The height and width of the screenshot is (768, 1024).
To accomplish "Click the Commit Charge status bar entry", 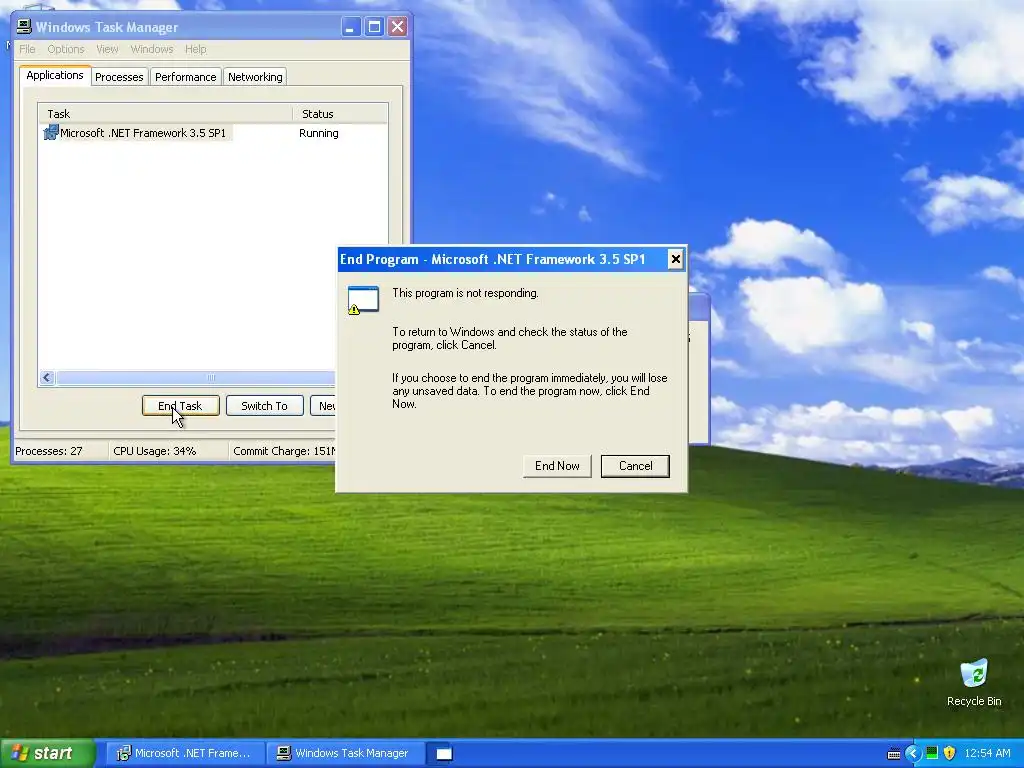I will [283, 451].
